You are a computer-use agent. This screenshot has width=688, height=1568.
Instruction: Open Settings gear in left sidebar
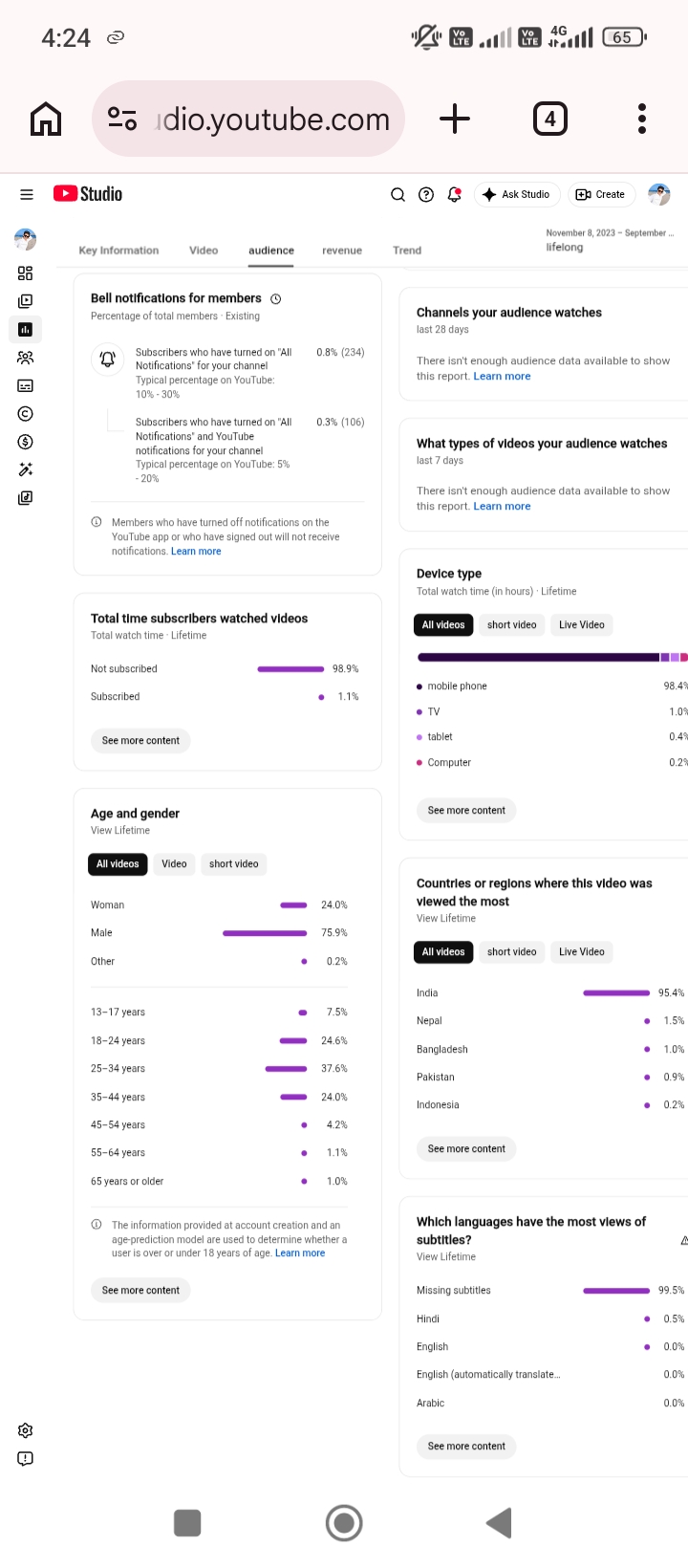(26, 1430)
